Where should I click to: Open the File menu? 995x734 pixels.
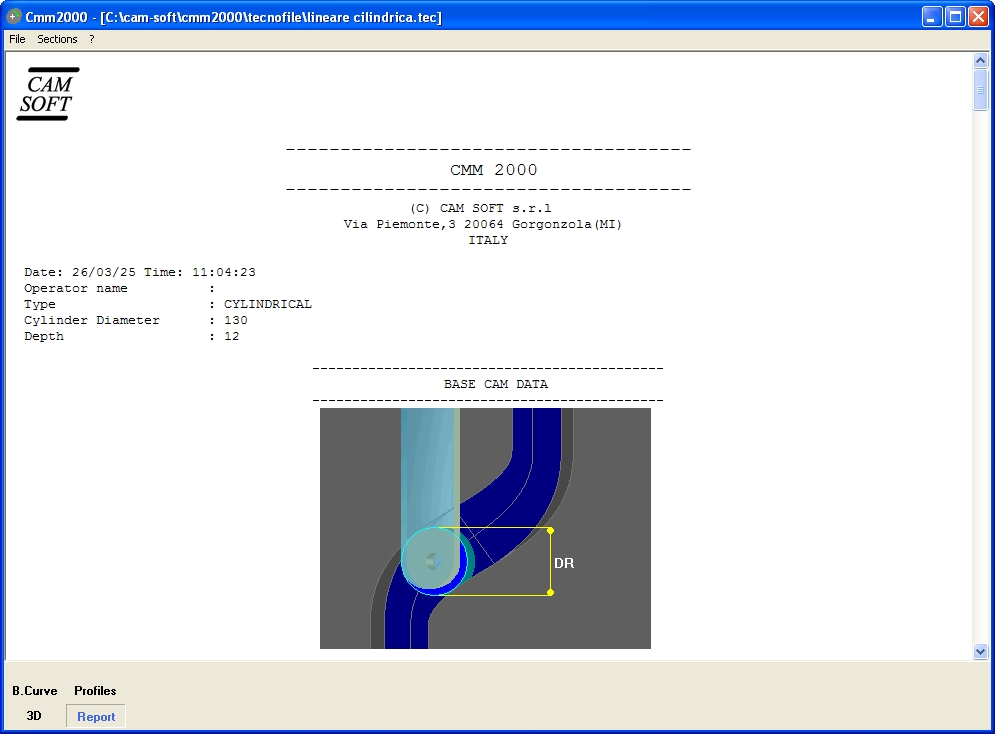[17, 39]
